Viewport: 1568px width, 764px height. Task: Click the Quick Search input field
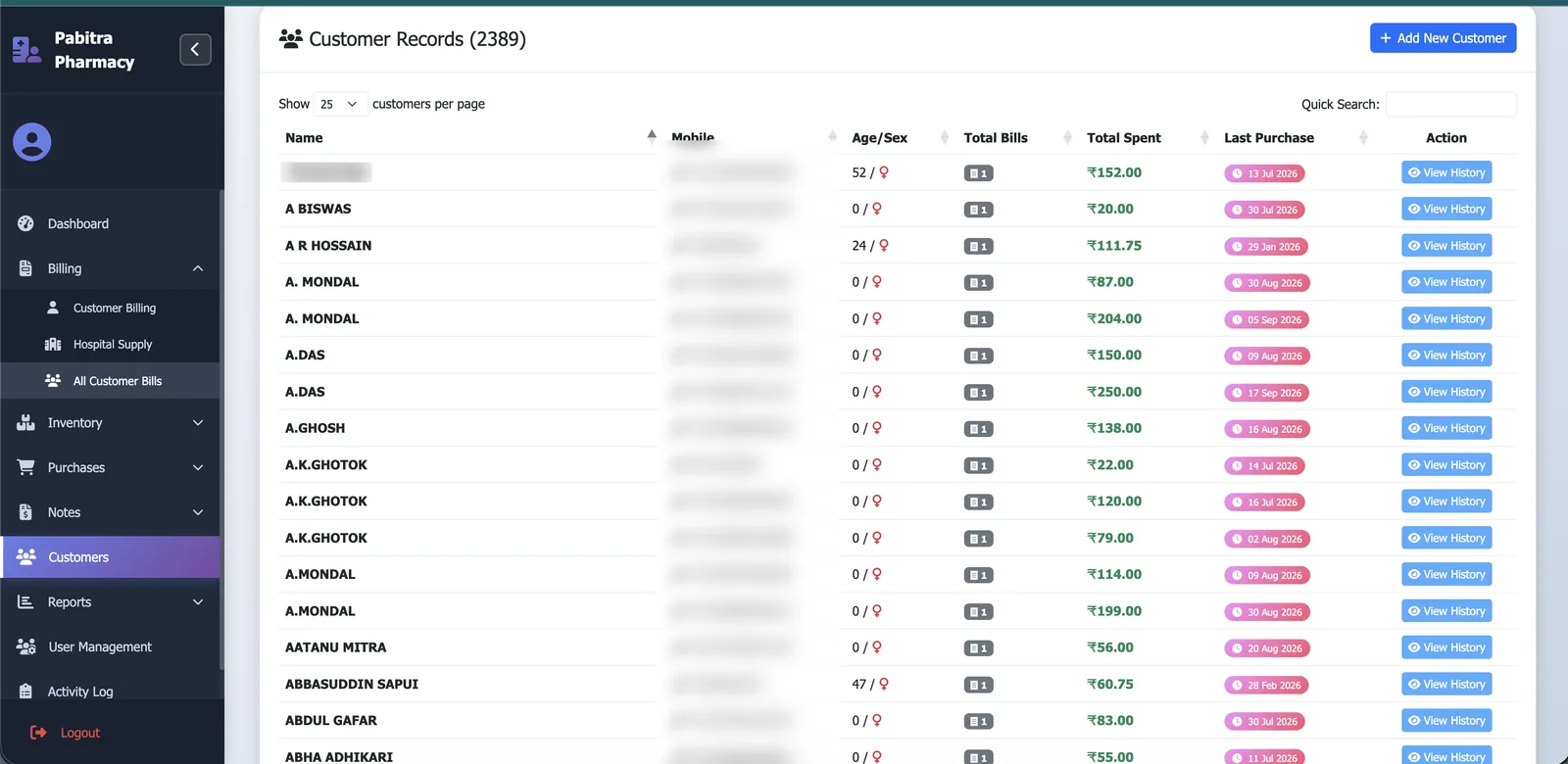tap(1451, 104)
